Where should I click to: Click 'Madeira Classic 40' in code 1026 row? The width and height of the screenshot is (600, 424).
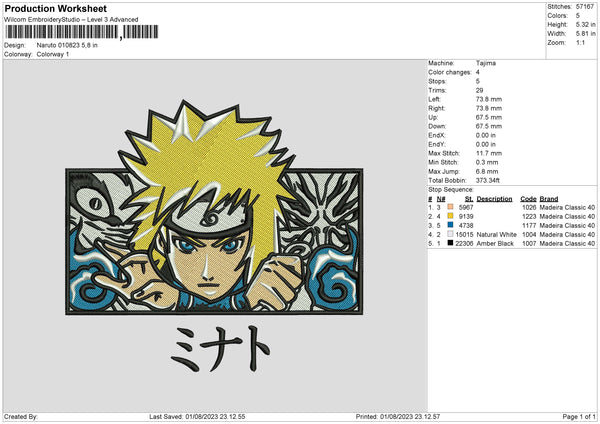567,207
